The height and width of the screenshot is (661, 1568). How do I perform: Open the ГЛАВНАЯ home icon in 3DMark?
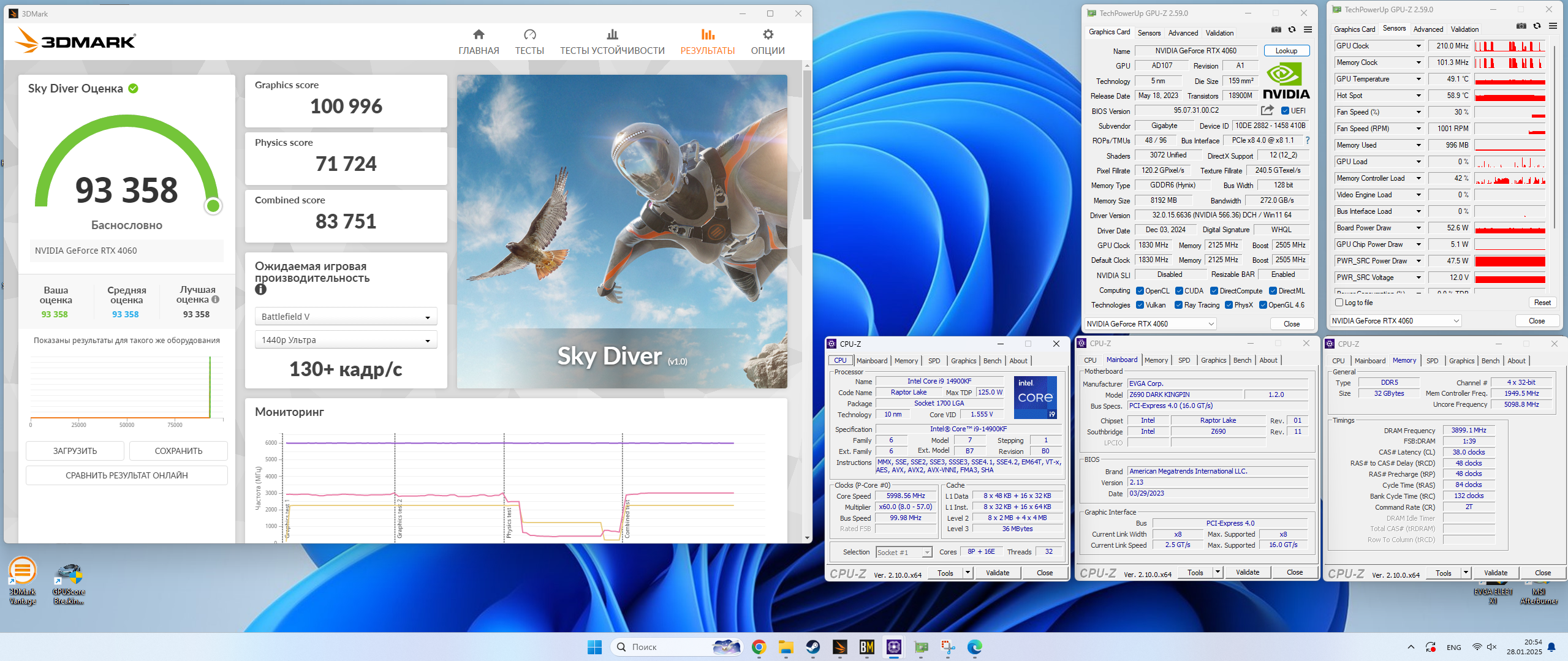coord(479,34)
